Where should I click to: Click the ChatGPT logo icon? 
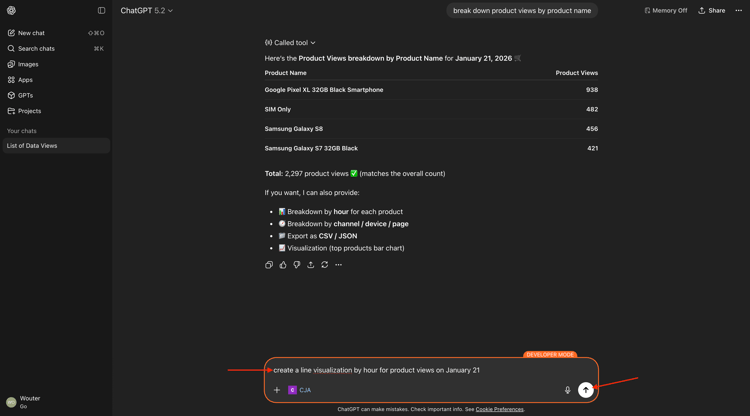[x=11, y=10]
